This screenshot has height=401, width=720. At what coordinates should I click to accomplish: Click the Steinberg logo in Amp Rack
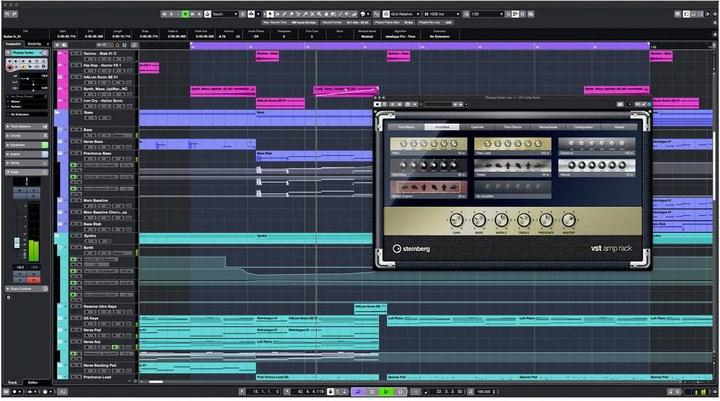(x=411, y=249)
